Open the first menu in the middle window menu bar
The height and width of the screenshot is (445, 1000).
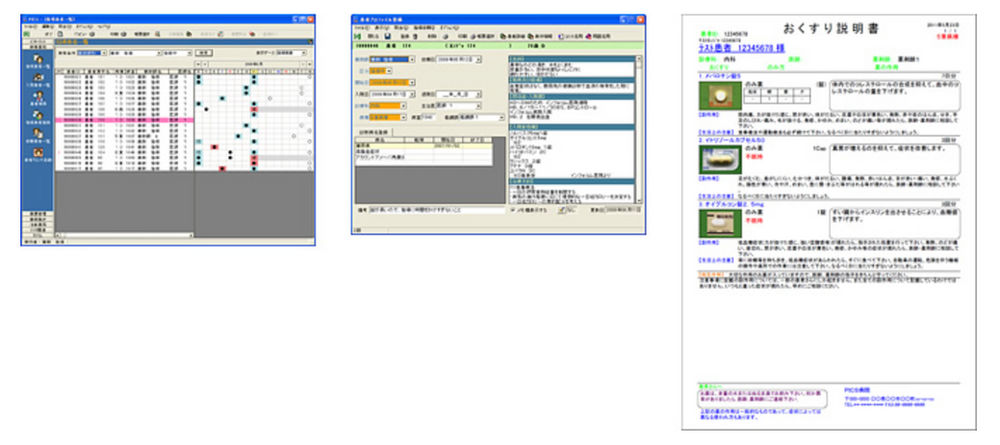tap(360, 29)
